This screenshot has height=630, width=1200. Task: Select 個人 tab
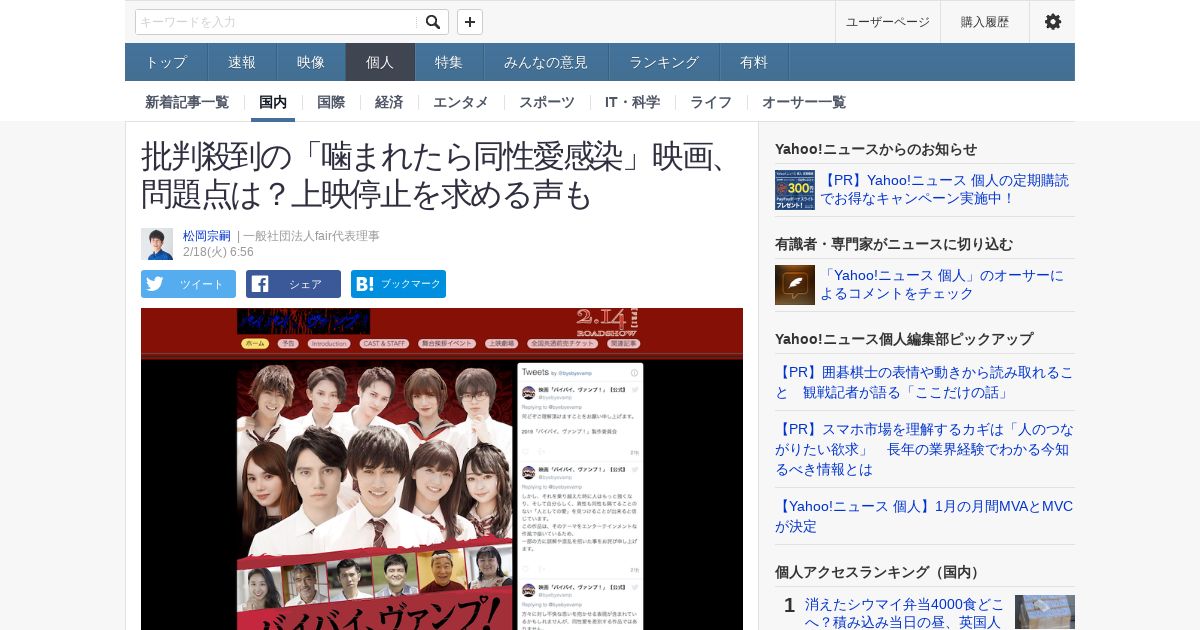(380, 62)
